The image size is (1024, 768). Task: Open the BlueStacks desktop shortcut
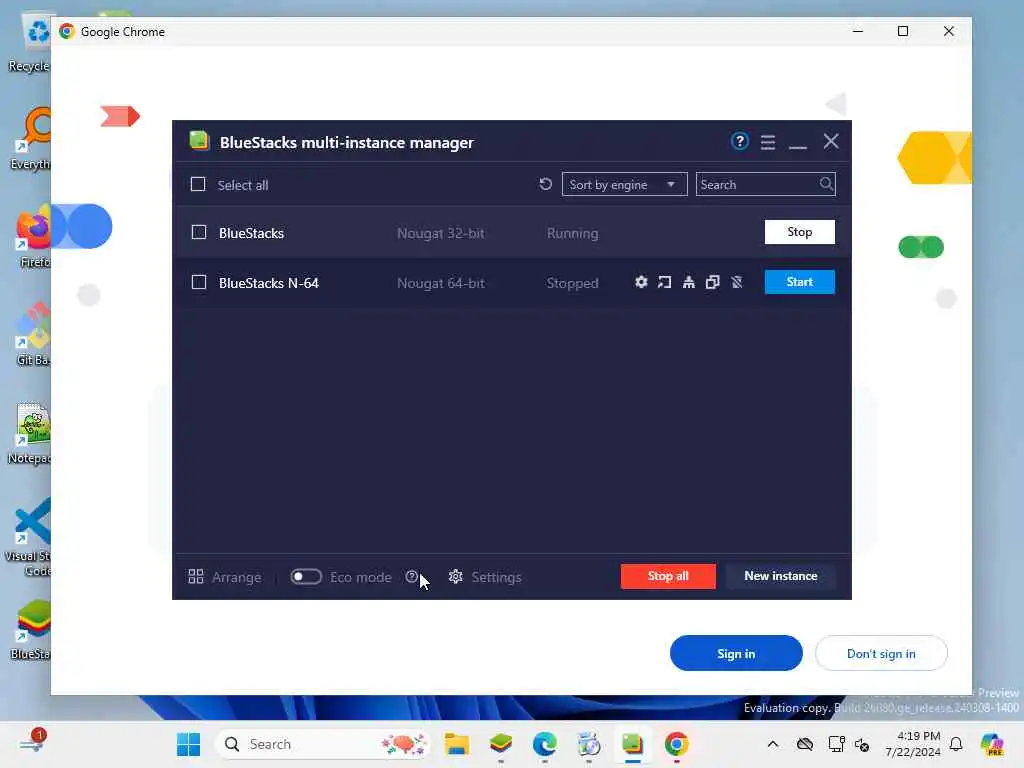pyautogui.click(x=31, y=630)
